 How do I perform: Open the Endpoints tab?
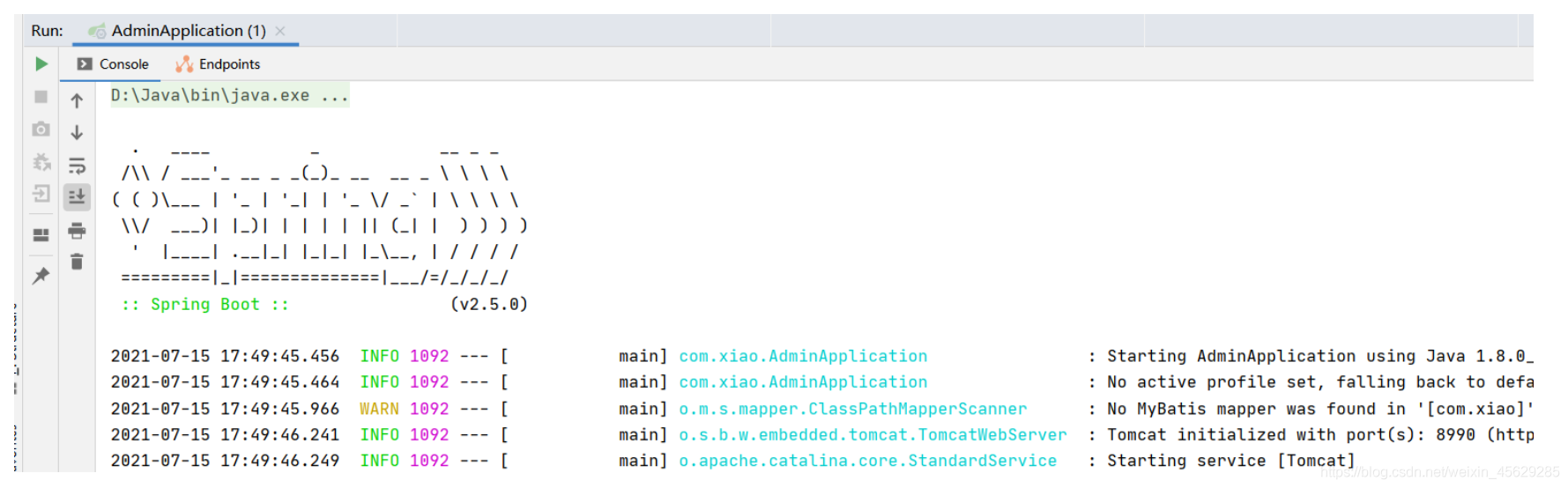pyautogui.click(x=218, y=63)
